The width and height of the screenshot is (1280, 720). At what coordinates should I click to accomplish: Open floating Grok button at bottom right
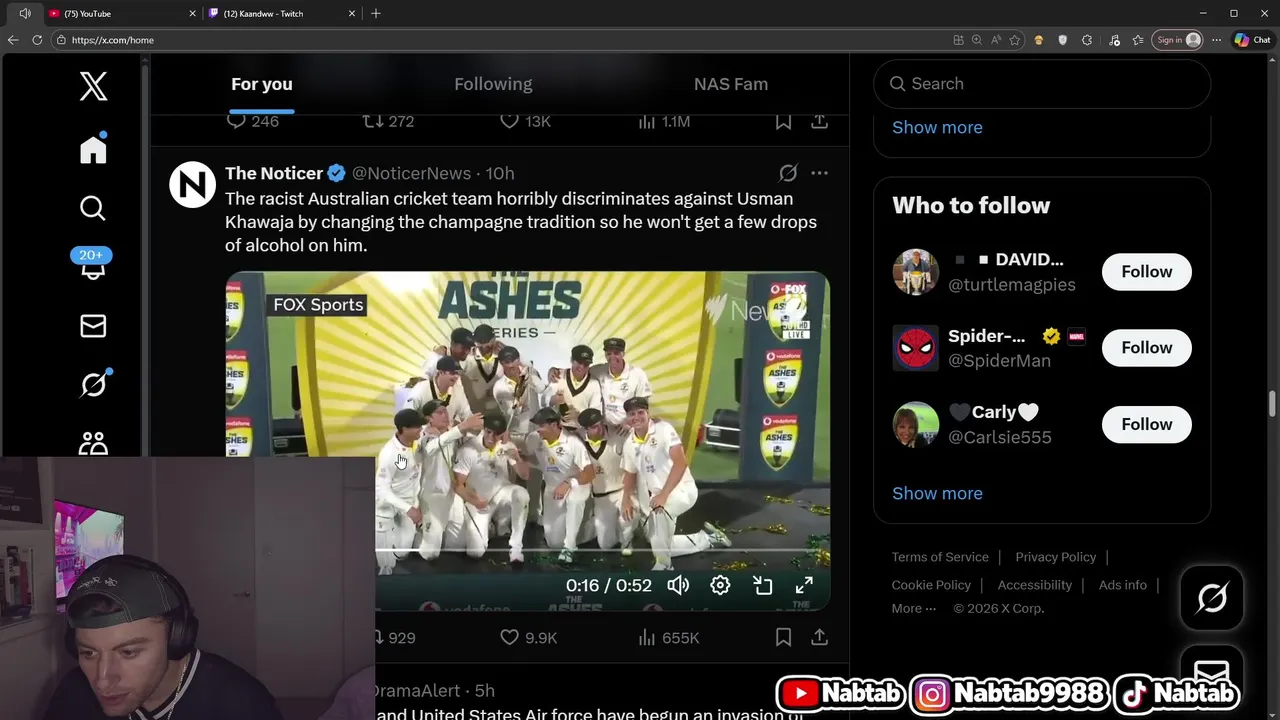coord(1211,598)
